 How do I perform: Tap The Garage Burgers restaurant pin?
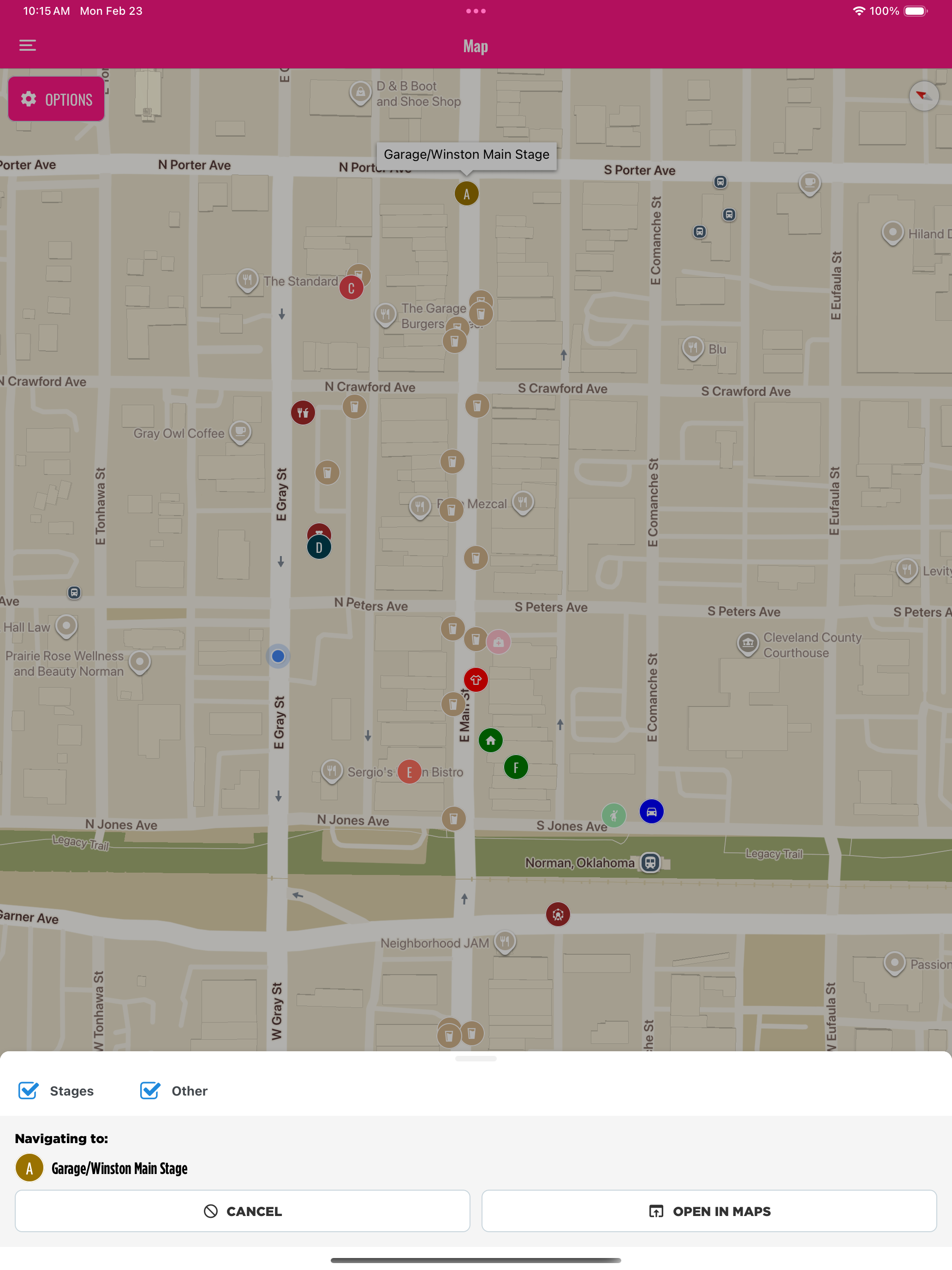coord(385,315)
